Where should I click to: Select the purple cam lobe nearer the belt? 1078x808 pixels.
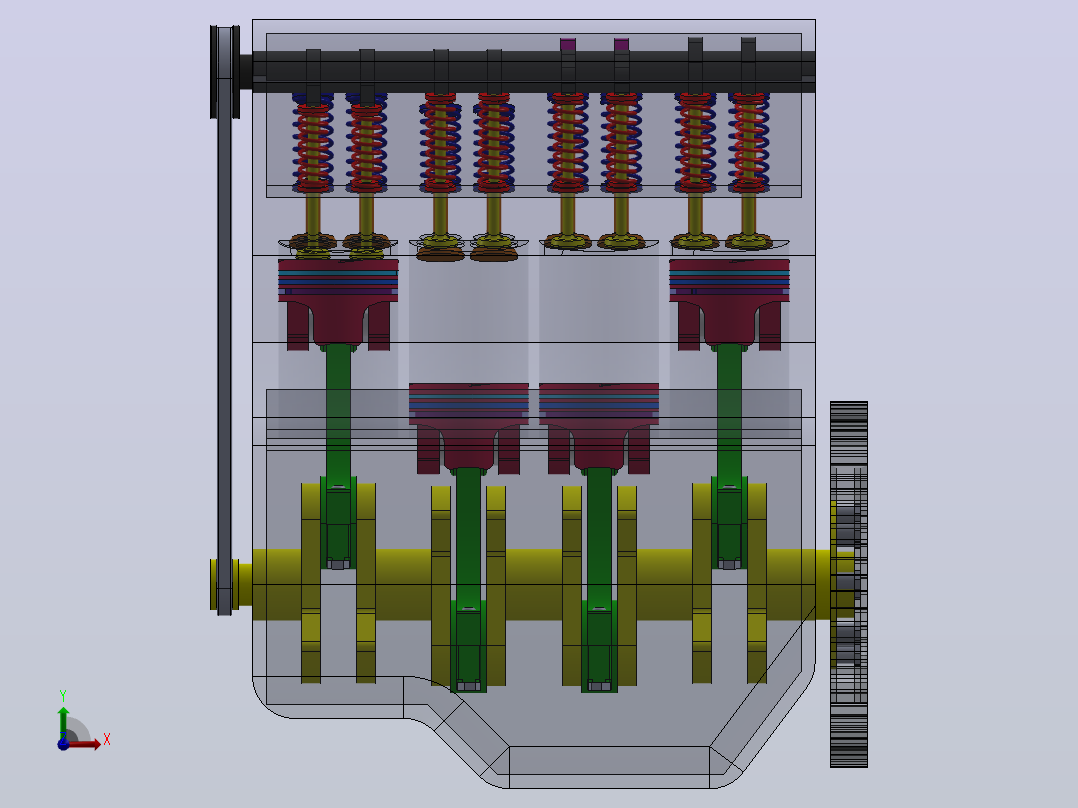(x=568, y=45)
